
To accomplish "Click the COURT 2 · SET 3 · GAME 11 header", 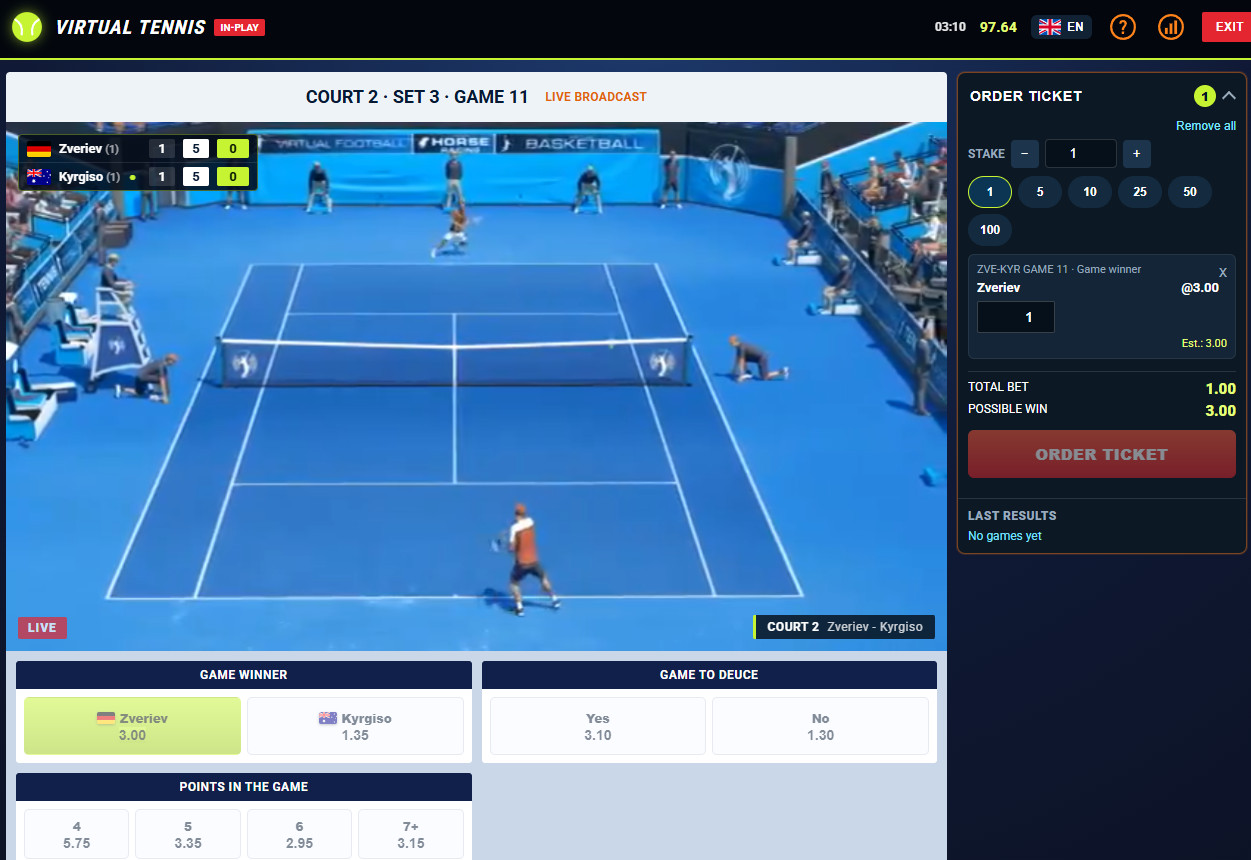I will coord(417,97).
